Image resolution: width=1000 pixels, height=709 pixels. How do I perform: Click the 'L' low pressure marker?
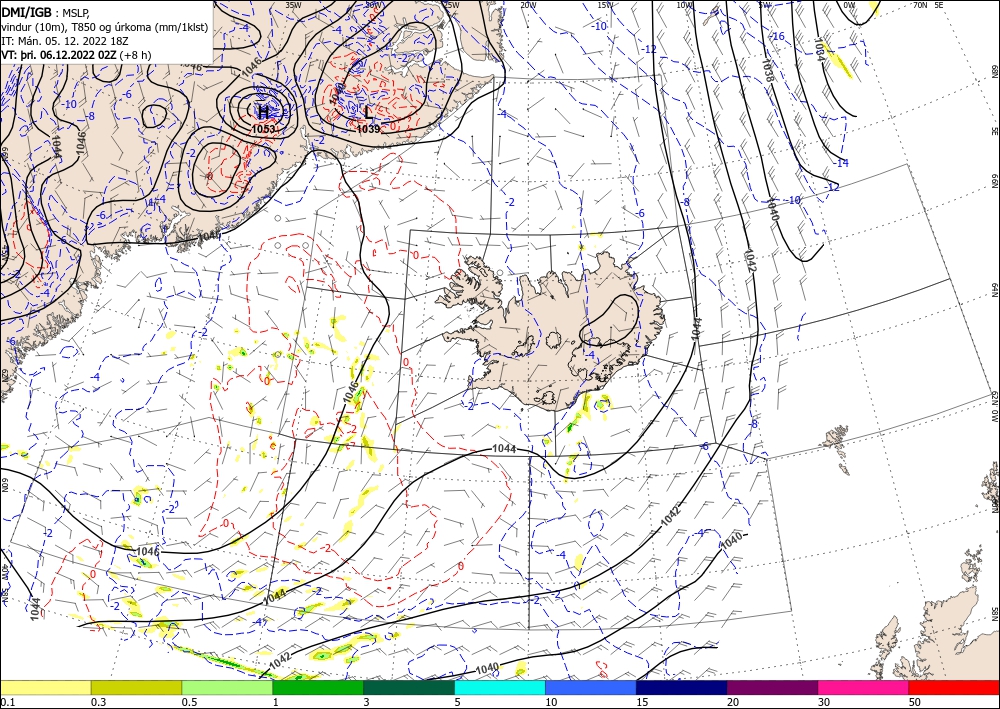click(x=369, y=113)
